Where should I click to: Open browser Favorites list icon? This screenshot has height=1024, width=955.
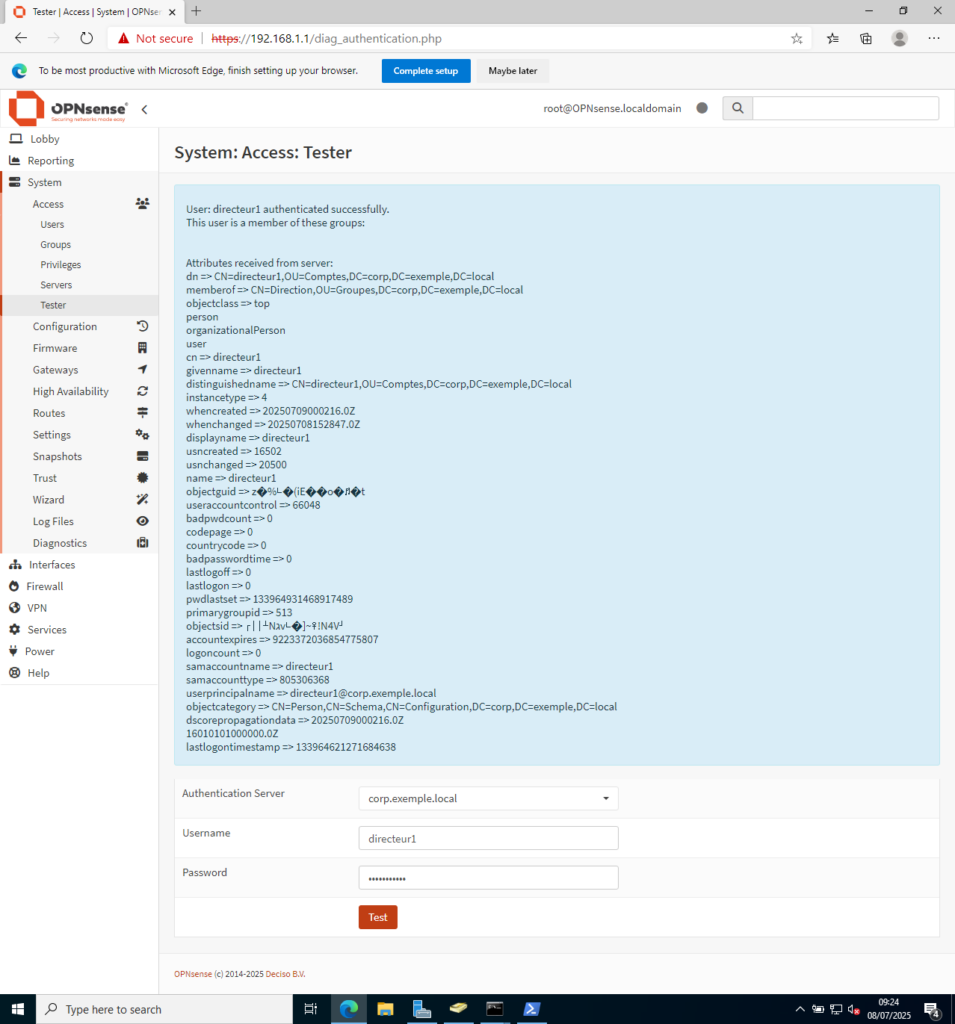(833, 39)
